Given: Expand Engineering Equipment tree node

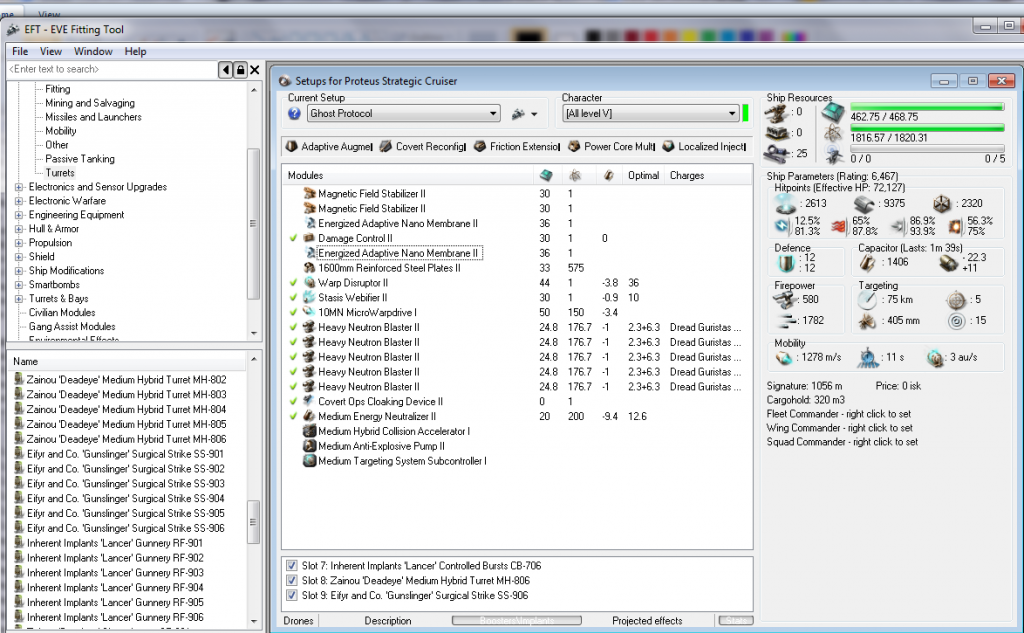Looking at the screenshot, I should click(x=19, y=215).
